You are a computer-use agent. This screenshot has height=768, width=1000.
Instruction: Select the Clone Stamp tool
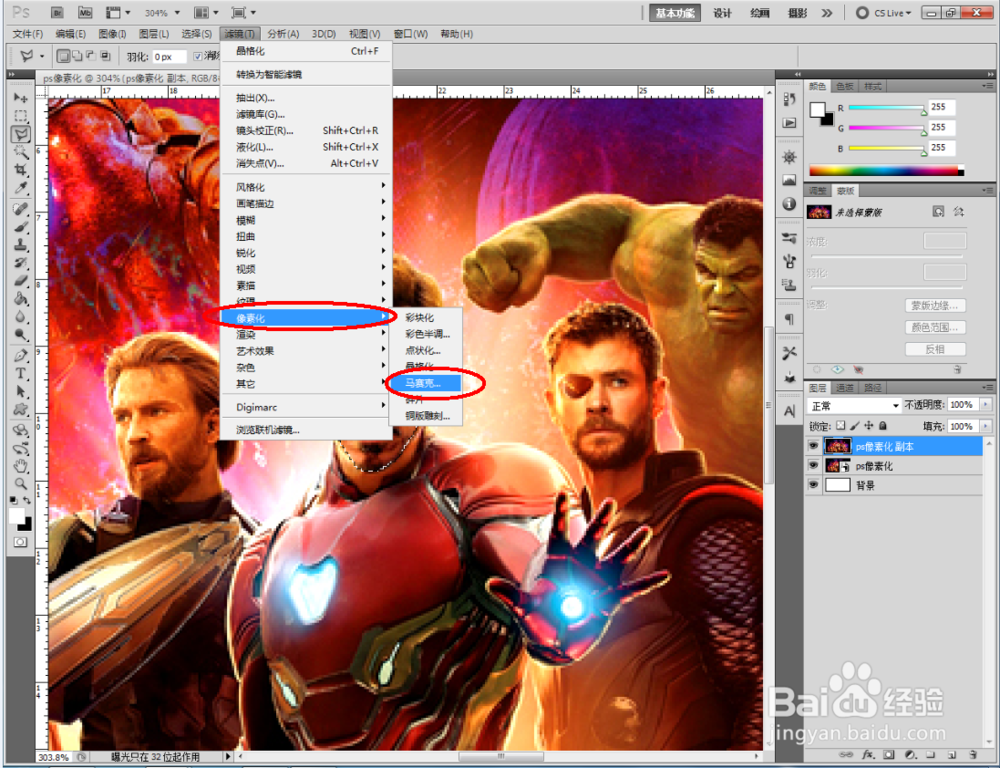point(20,245)
